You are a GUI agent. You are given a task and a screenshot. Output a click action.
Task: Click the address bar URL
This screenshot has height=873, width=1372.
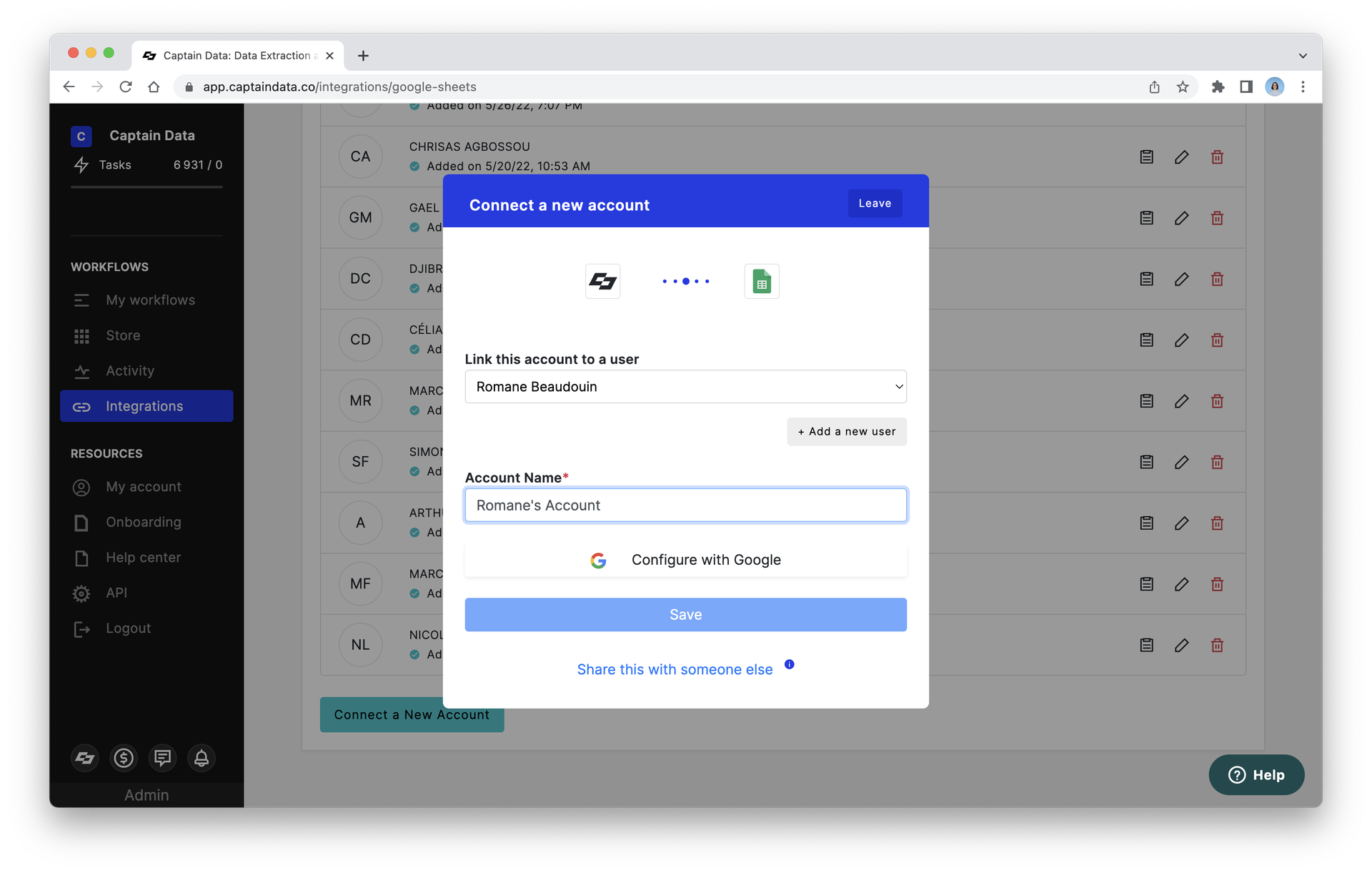click(339, 87)
